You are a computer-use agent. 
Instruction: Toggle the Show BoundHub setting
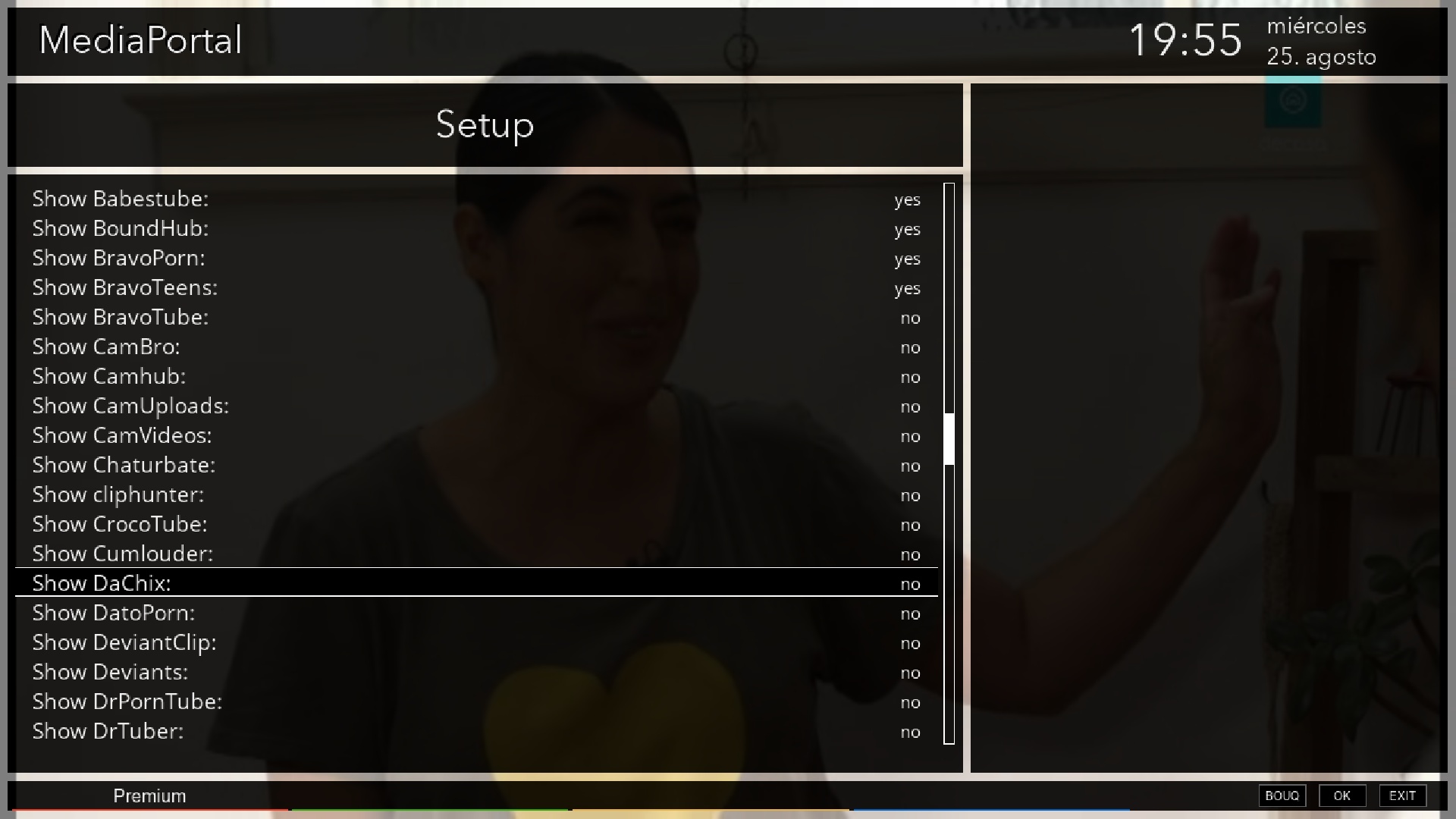[x=476, y=228]
